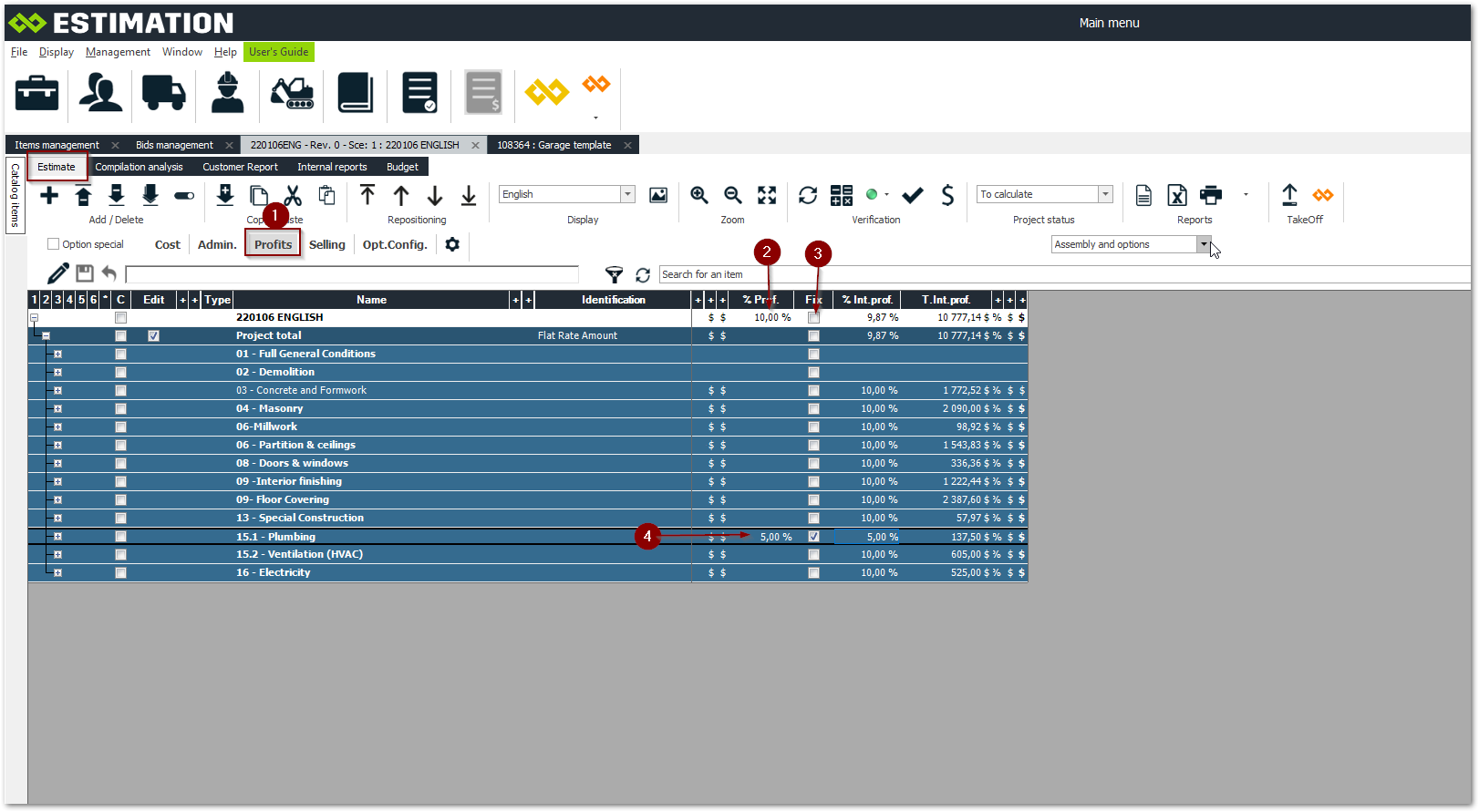Open the gear settings icon beside Opt.Config.
Screen dimensions: 1479x812
pos(452,244)
